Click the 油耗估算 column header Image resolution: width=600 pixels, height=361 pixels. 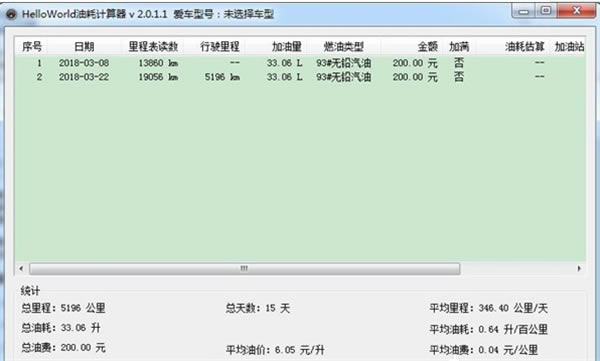click(524, 47)
